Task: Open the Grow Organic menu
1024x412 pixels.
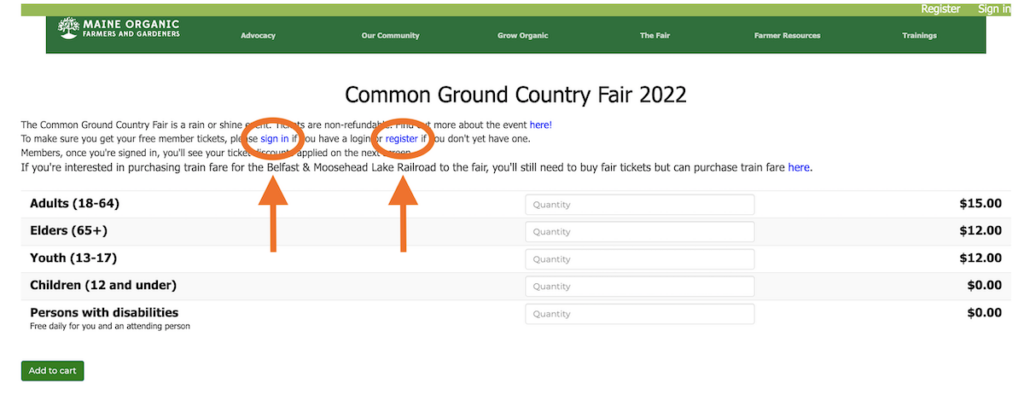Action: coord(522,36)
